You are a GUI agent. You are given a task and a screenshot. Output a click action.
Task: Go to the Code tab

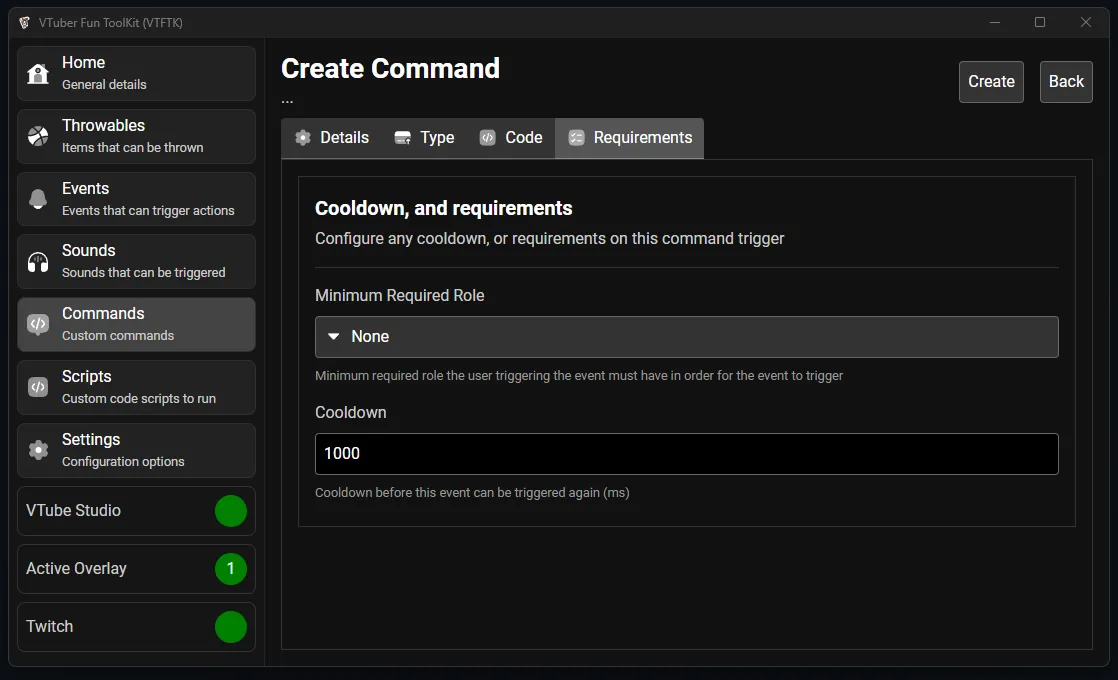point(510,138)
